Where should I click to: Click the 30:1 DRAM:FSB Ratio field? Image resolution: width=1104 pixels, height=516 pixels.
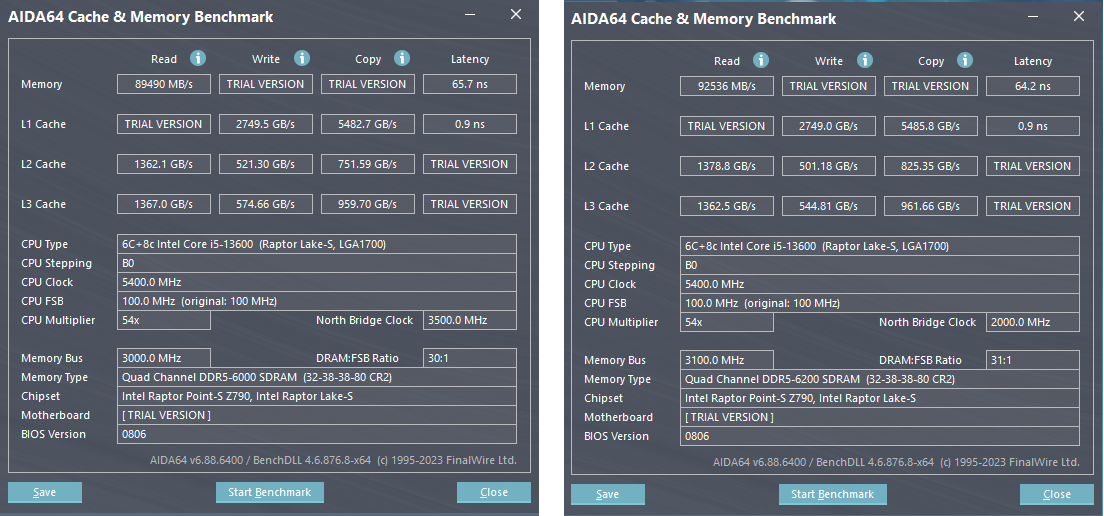[x=470, y=358]
